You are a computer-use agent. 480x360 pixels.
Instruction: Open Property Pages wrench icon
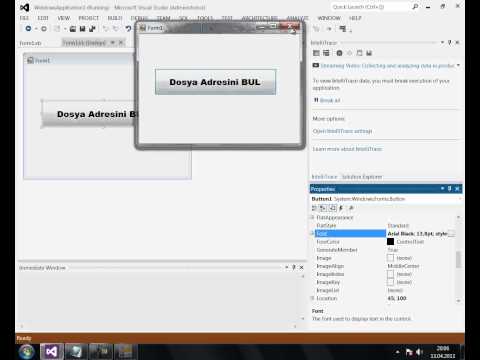pos(351,208)
